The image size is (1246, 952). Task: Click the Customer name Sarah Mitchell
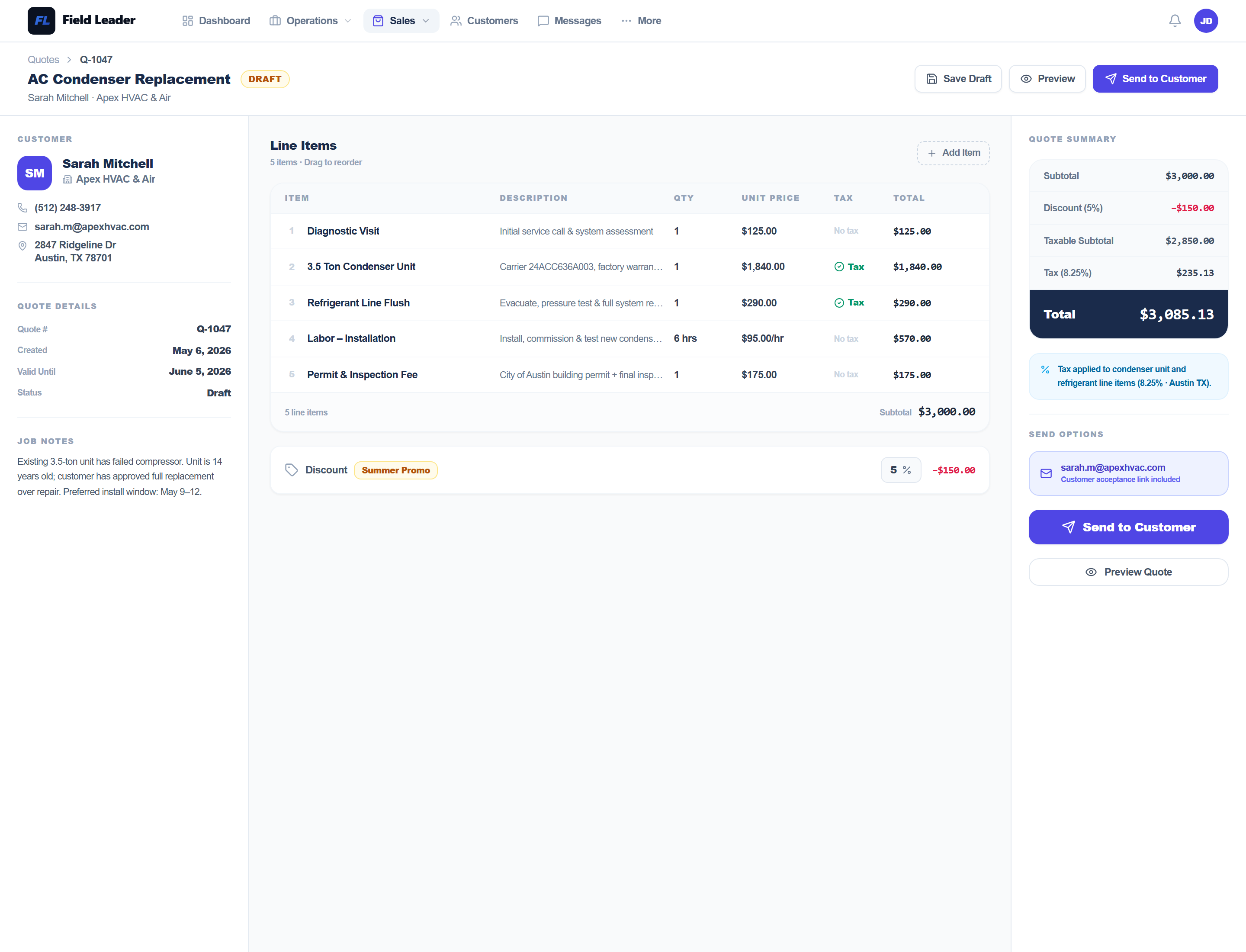point(108,164)
